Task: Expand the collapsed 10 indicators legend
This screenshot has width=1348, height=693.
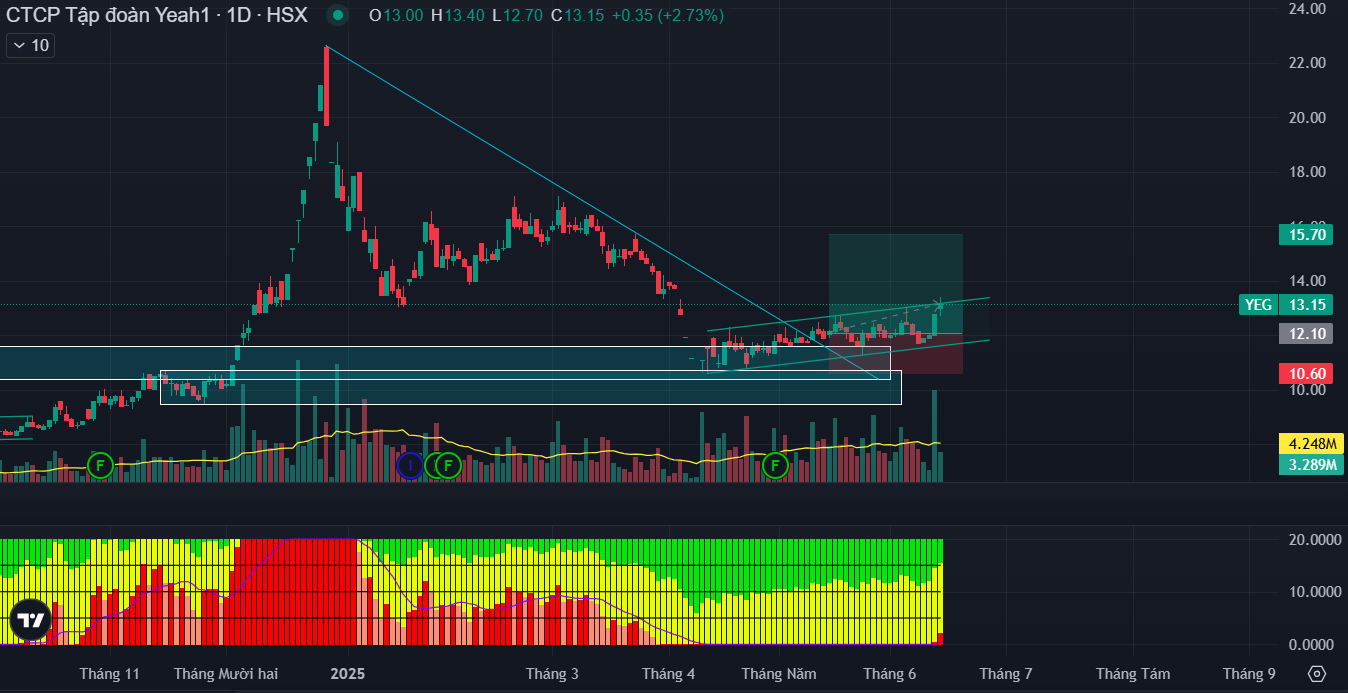Action: [30, 45]
